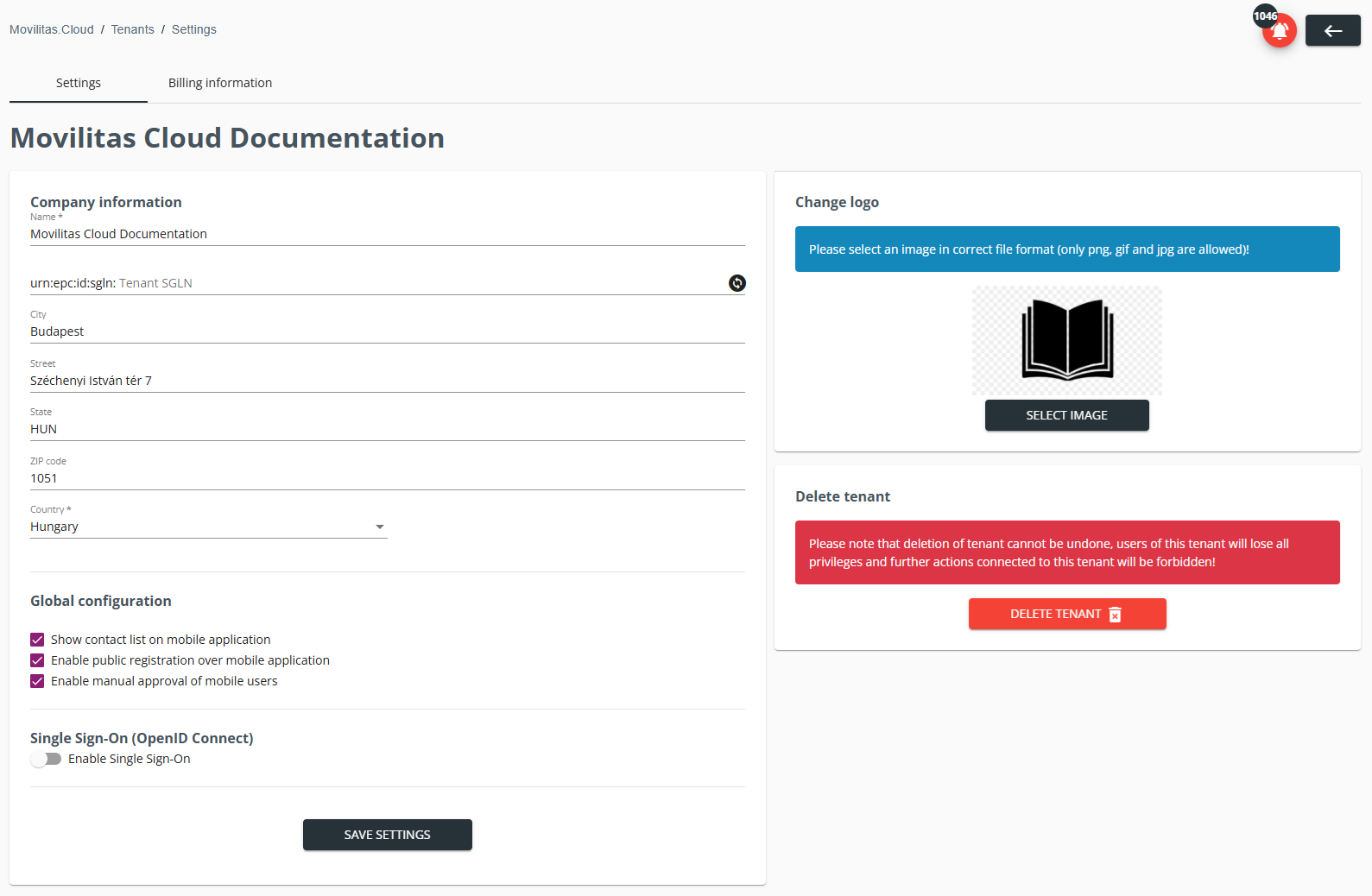The height and width of the screenshot is (896, 1372).
Task: Uncheck Show contact list on mobile application
Action: 37,640
